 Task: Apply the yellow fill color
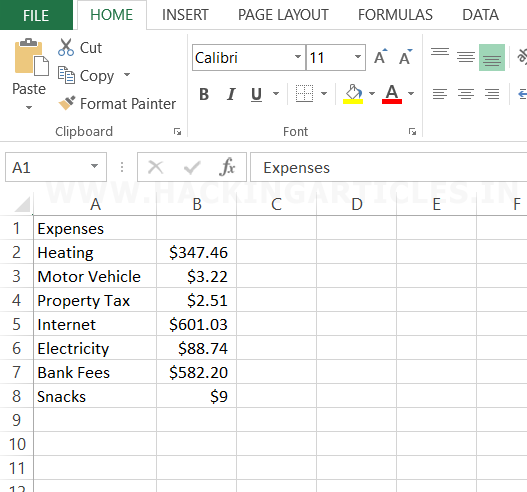[353, 94]
